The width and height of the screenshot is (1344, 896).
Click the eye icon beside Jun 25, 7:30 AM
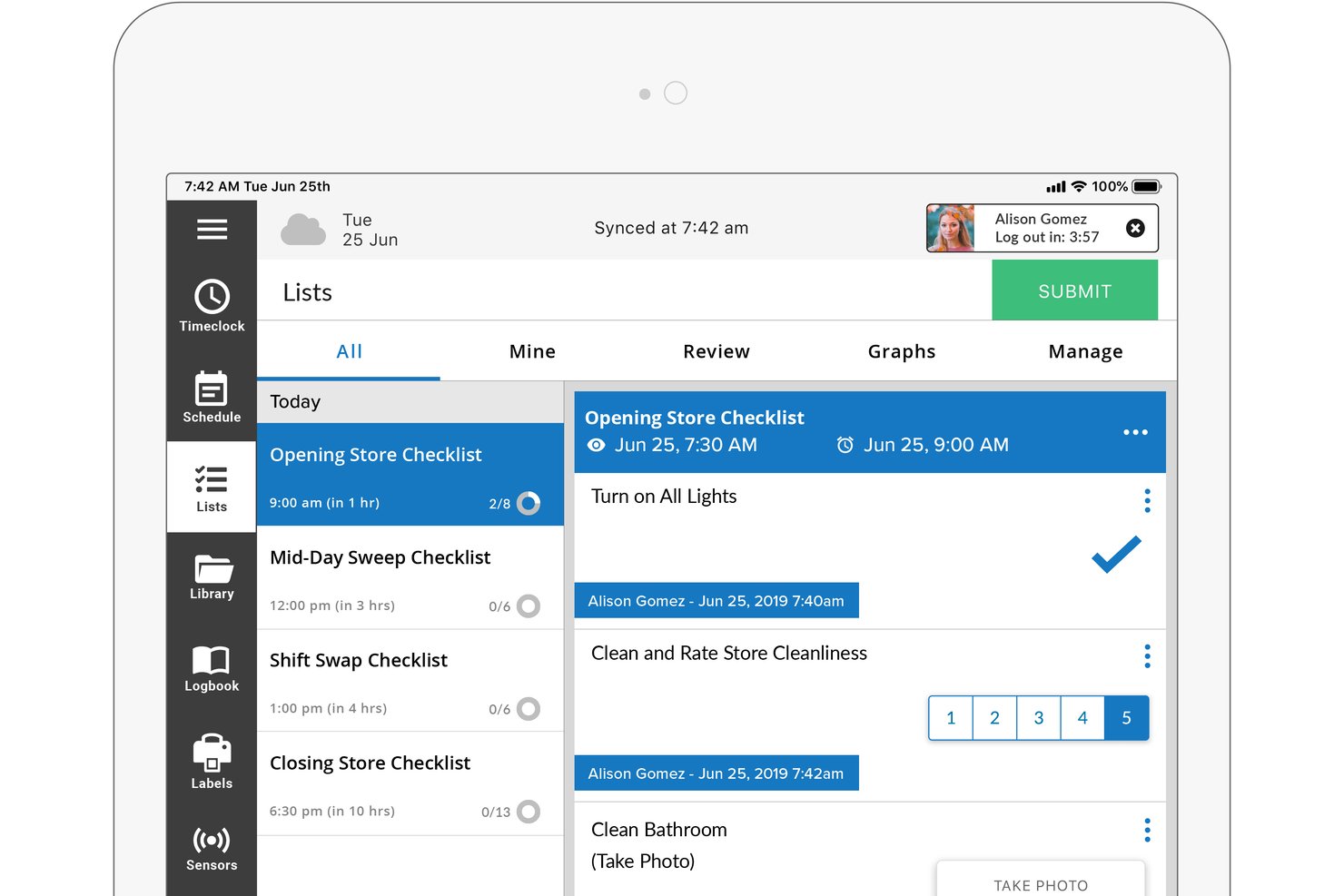coord(596,445)
